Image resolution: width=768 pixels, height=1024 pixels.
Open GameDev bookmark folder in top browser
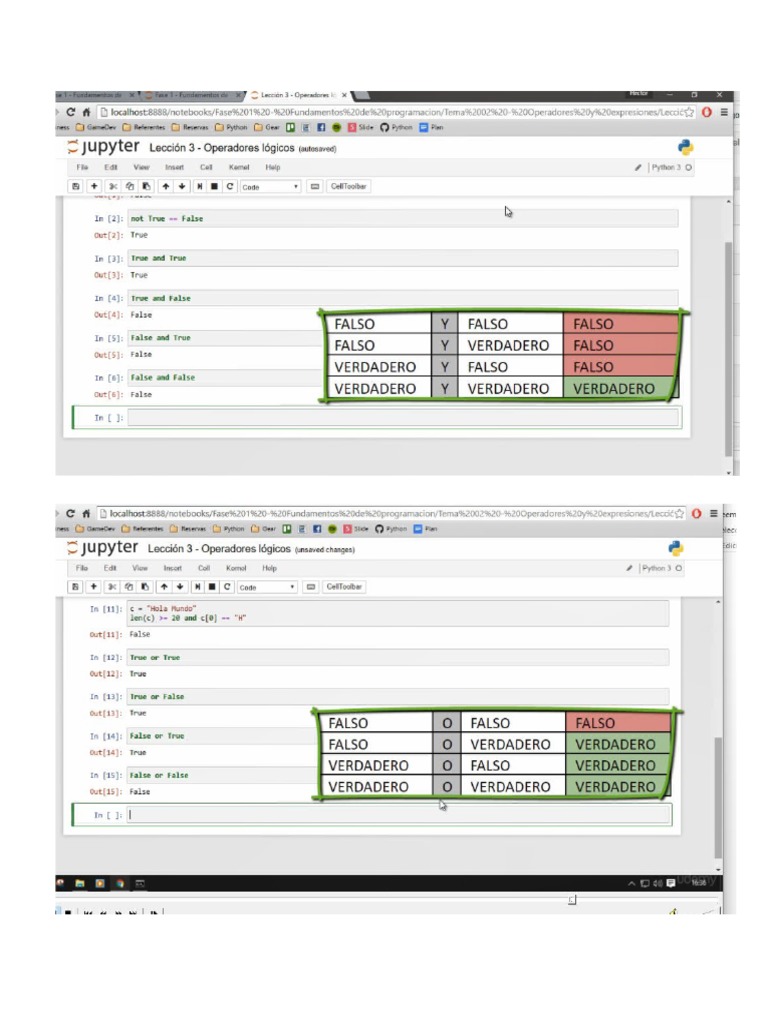click(97, 127)
